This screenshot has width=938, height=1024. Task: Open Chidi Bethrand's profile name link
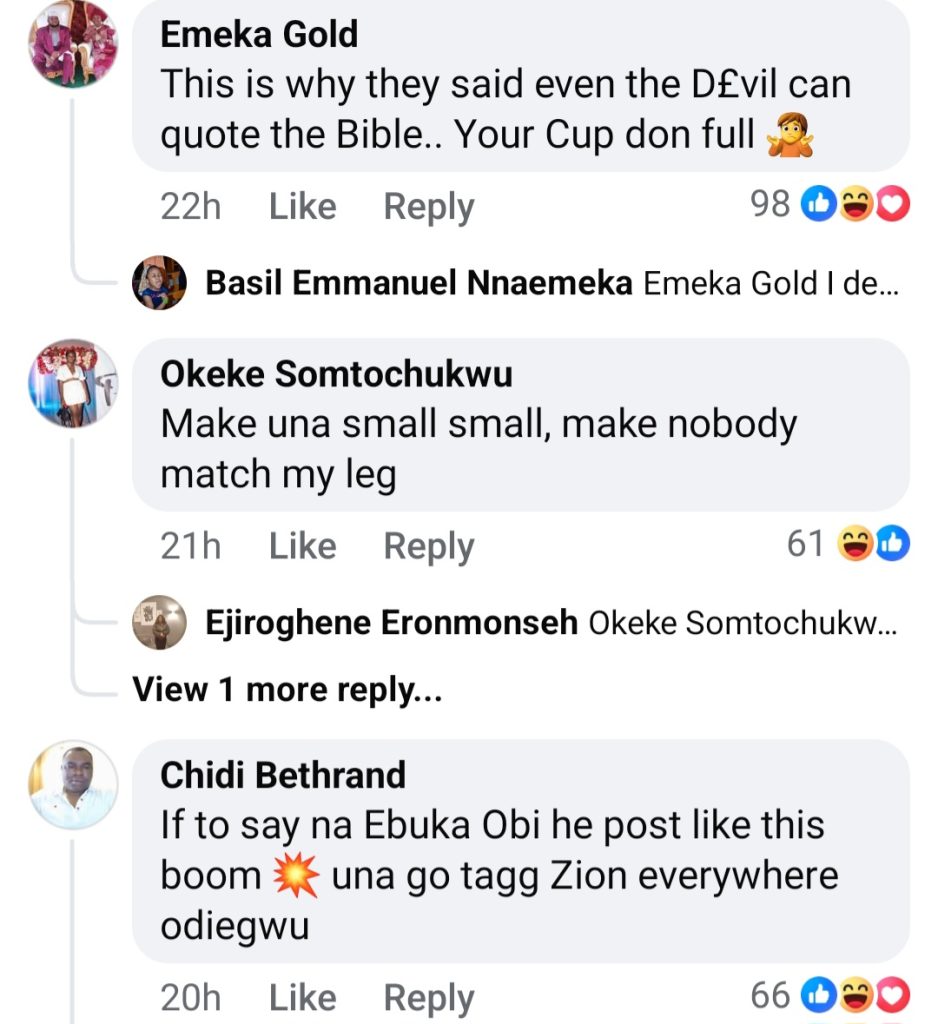283,775
